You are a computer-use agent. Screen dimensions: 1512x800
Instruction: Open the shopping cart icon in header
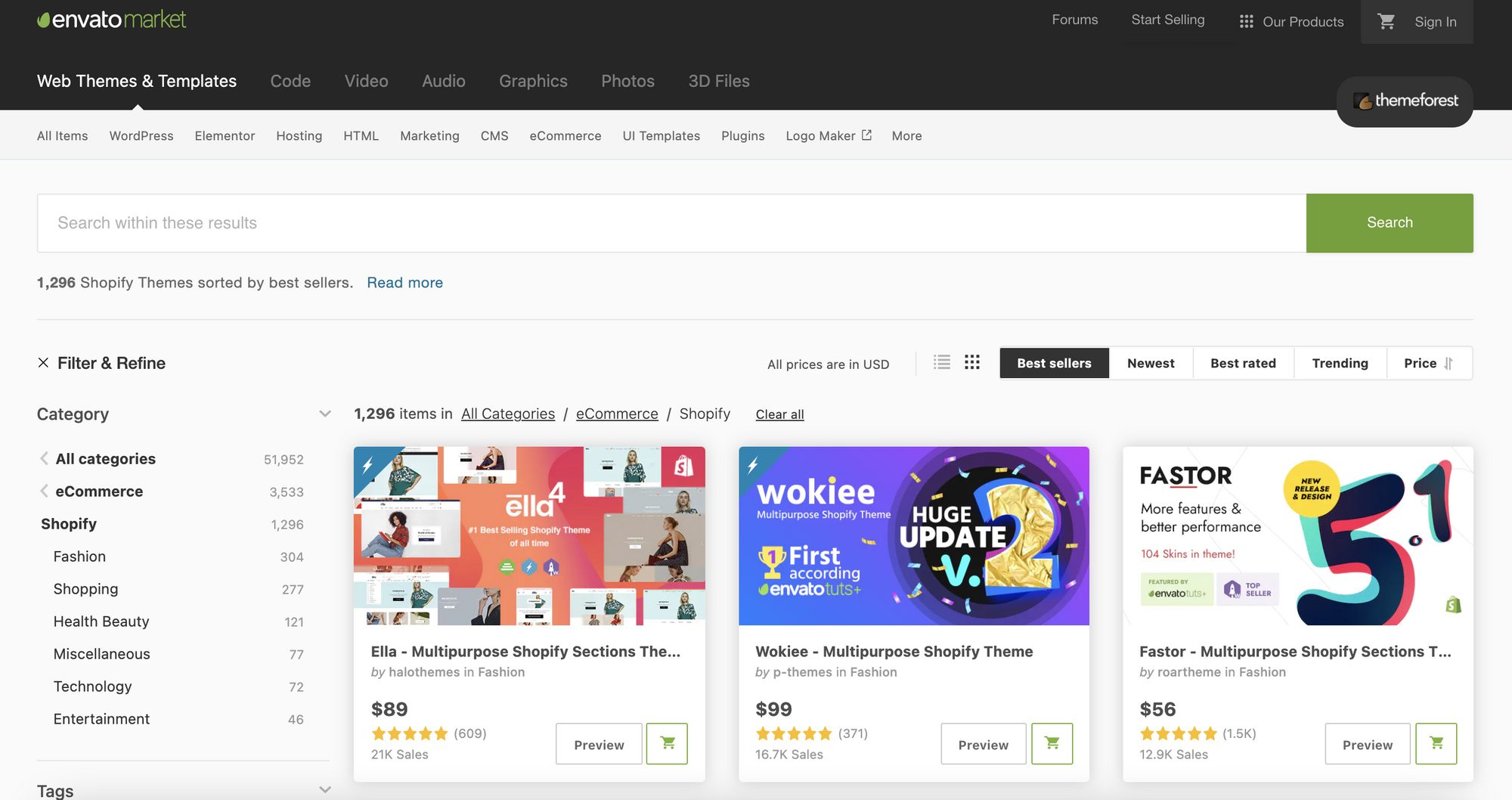1387,22
